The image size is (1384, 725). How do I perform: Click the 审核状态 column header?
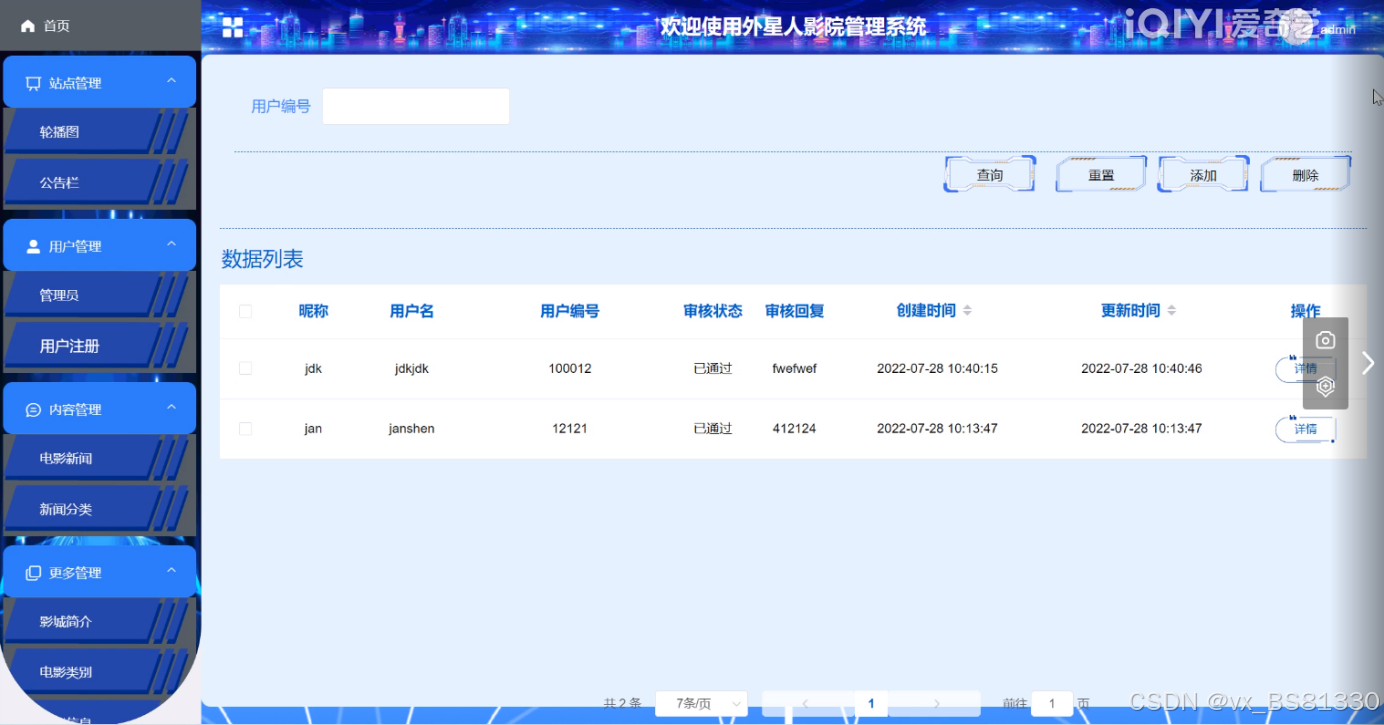pyautogui.click(x=713, y=311)
